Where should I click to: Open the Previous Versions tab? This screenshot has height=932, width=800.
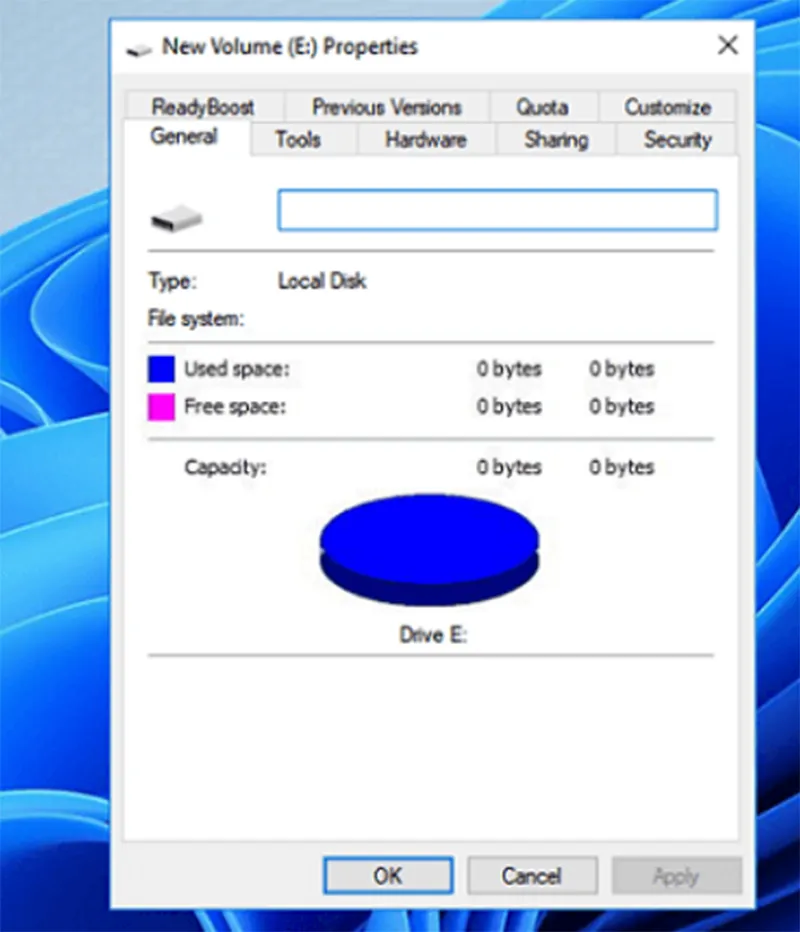click(387, 107)
